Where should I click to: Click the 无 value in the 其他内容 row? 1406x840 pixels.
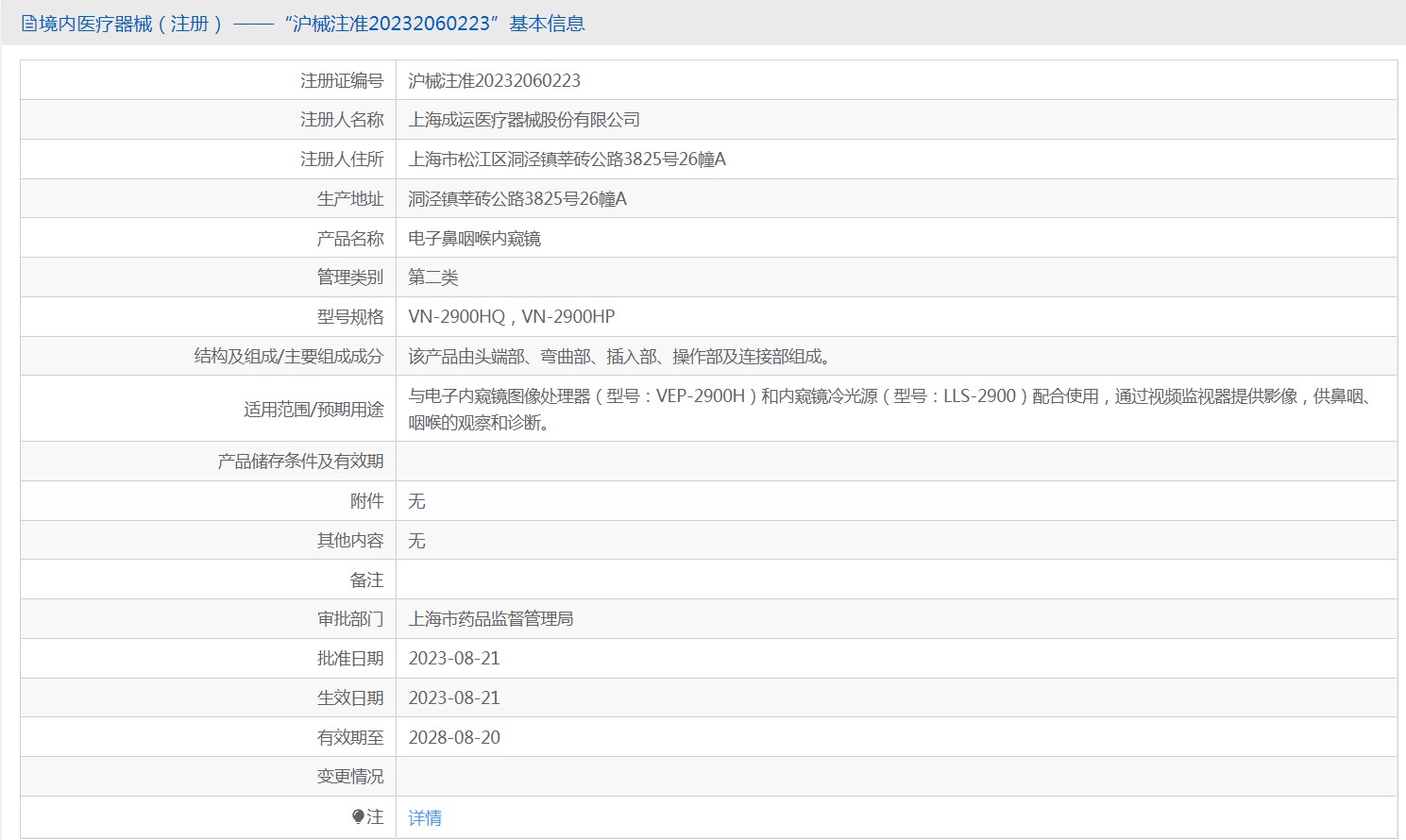click(416, 541)
